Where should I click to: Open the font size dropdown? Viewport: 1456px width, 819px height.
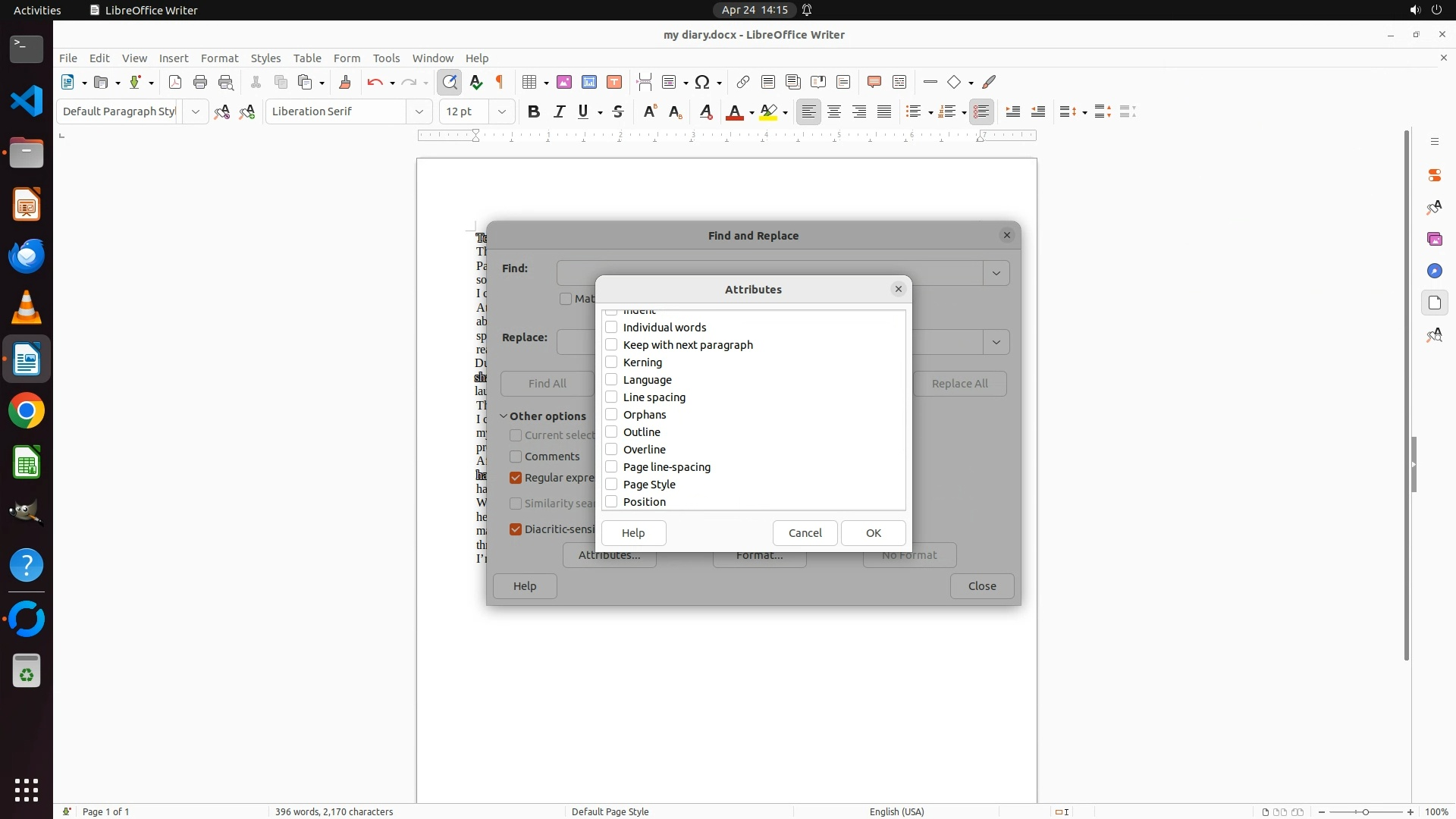[501, 111]
